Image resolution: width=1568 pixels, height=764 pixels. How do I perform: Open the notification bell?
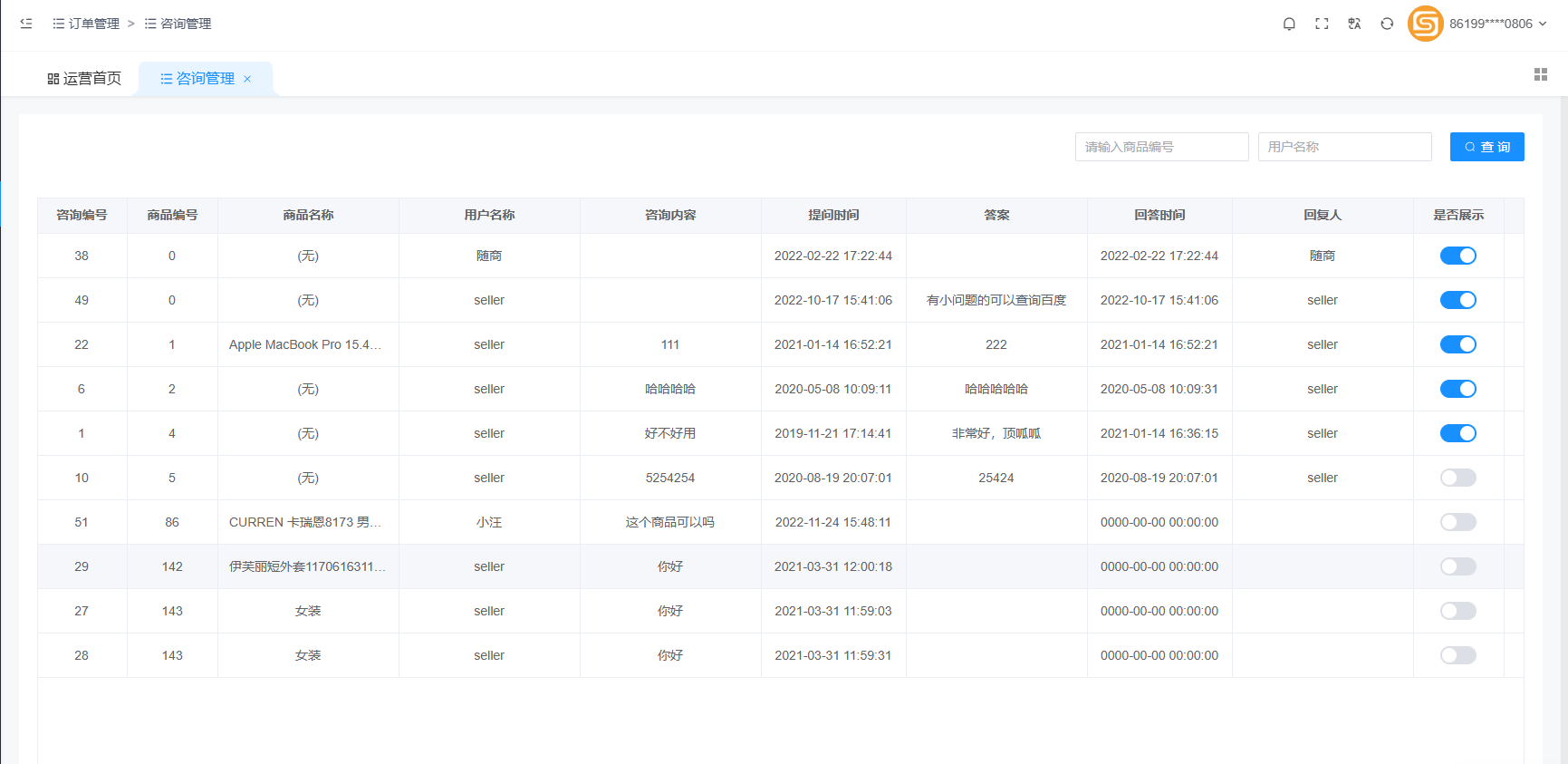tap(1289, 24)
